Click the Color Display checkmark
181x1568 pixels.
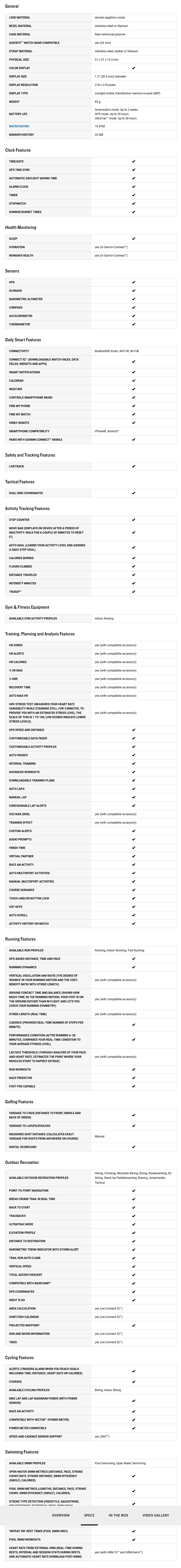(133, 68)
